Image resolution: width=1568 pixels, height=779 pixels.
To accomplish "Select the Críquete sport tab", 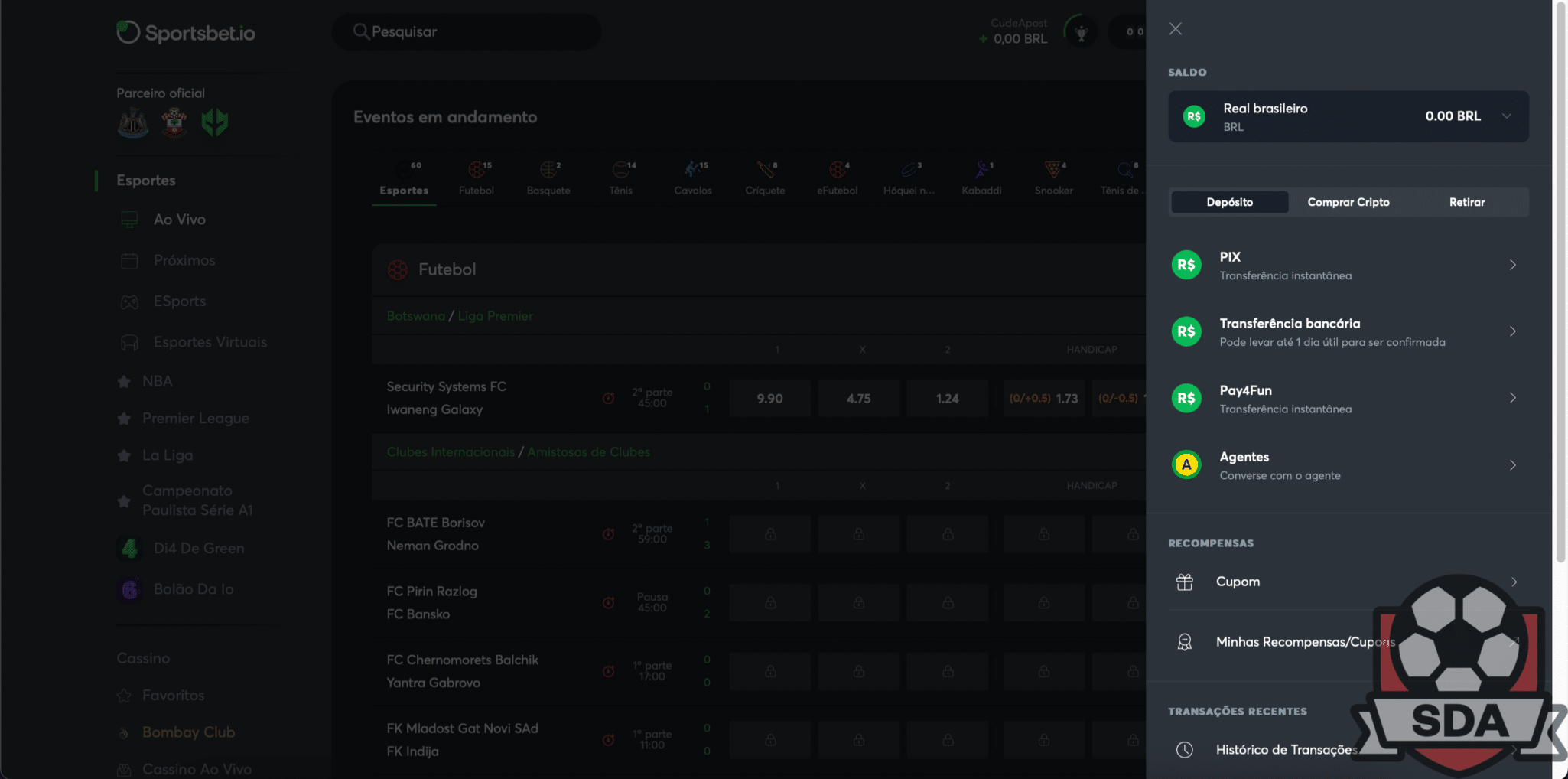I will point(765,179).
